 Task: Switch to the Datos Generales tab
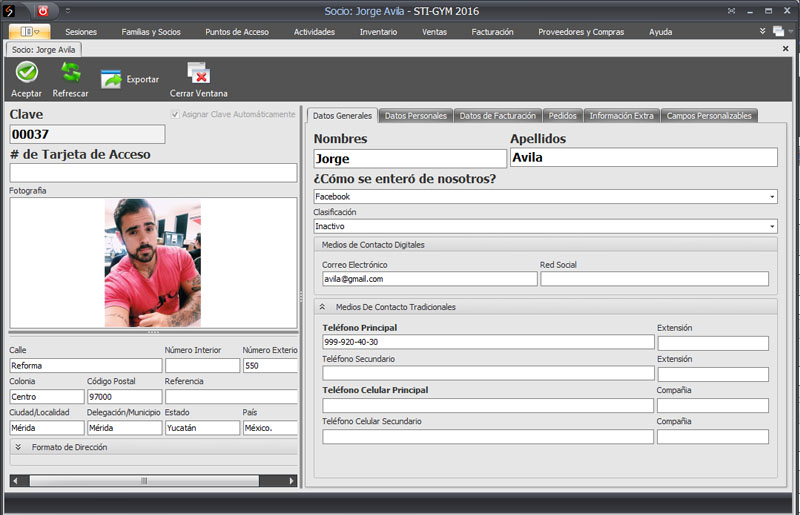point(342,116)
